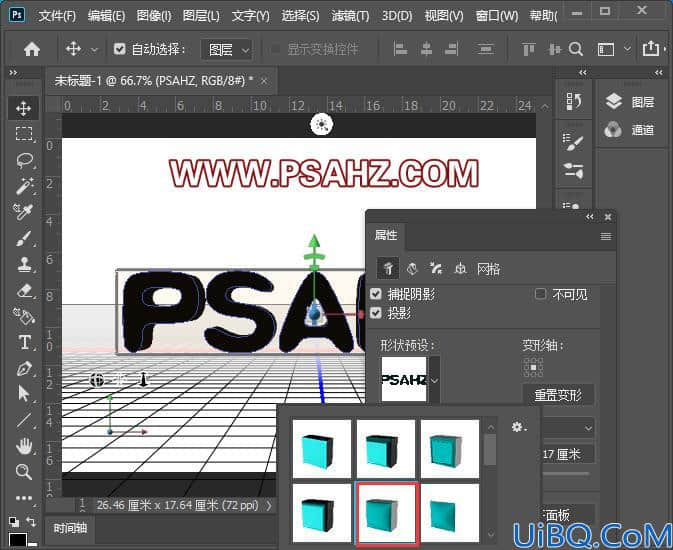Screen dimensions: 673x550
Task: Click the extrusion depth slider
Action: 567,474
